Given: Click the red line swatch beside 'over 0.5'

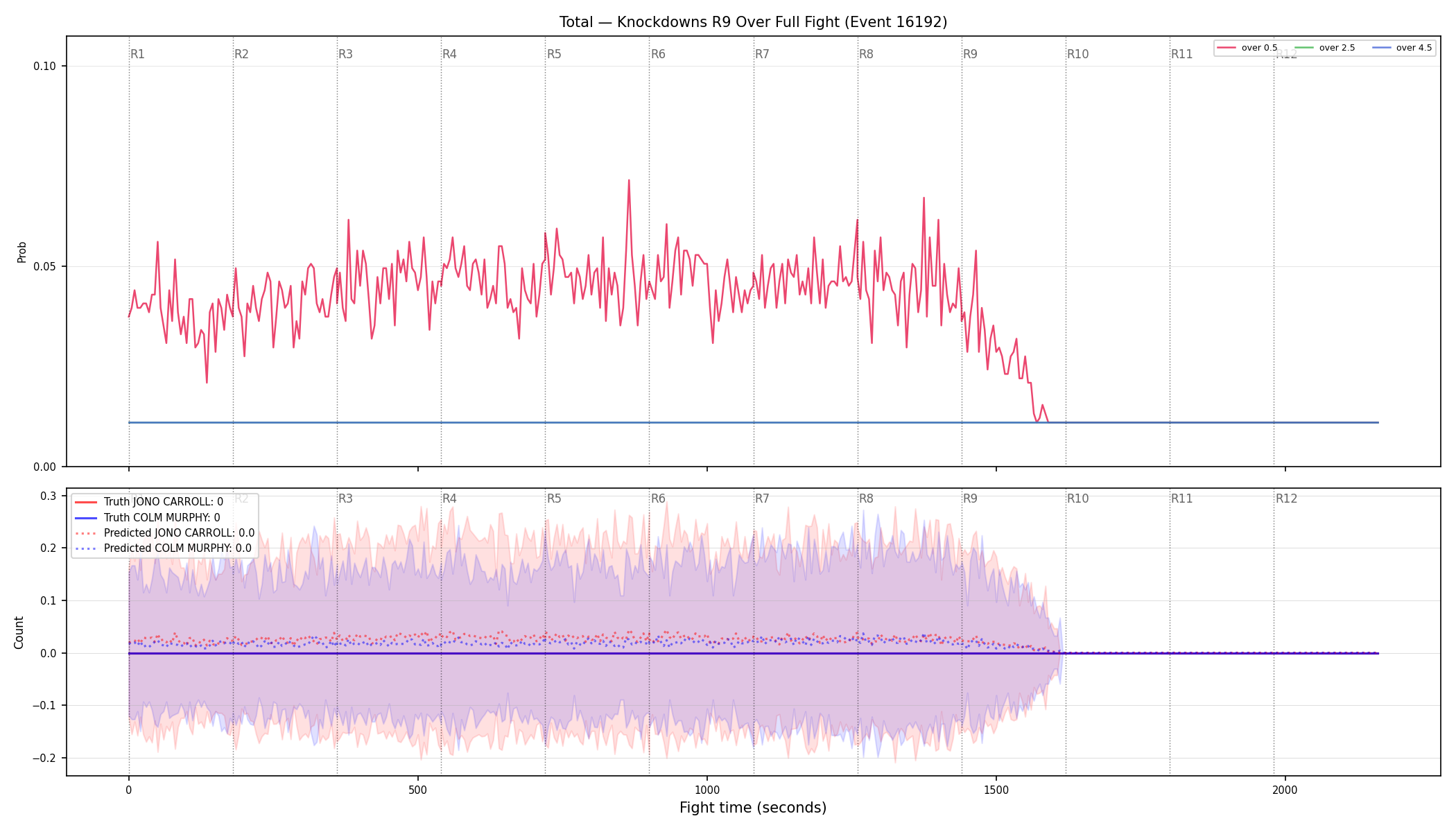Looking at the screenshot, I should [x=1227, y=48].
